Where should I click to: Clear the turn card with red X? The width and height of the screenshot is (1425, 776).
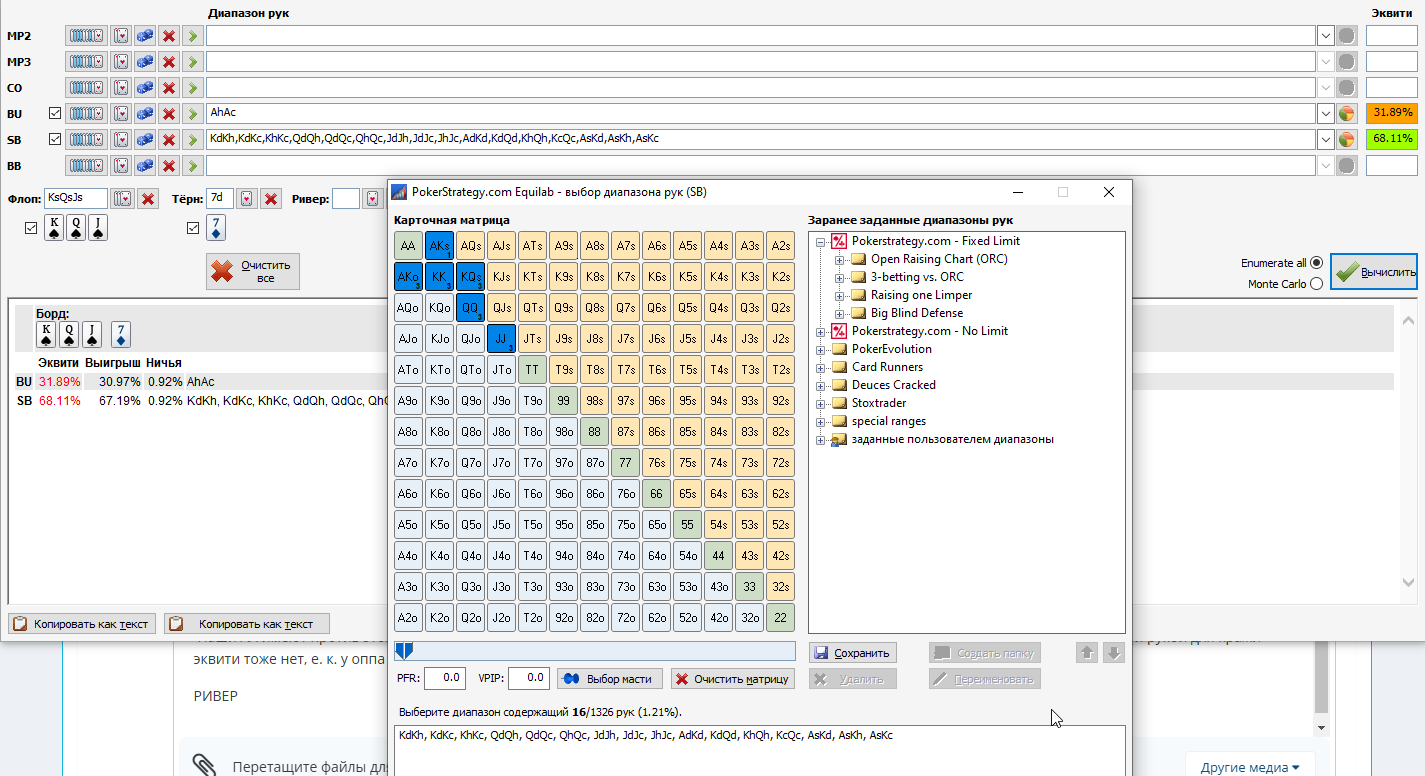pyautogui.click(x=271, y=199)
